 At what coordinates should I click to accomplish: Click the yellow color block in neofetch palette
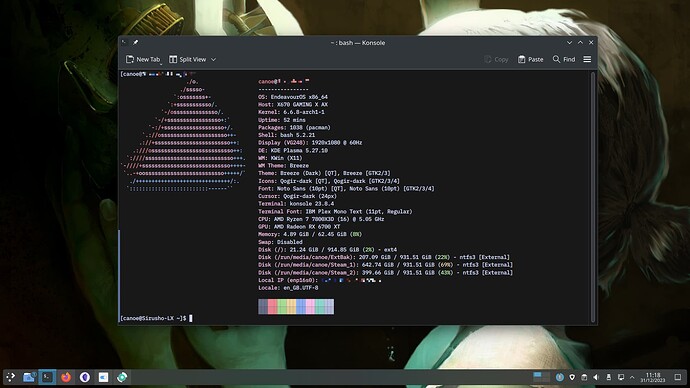(x=291, y=306)
